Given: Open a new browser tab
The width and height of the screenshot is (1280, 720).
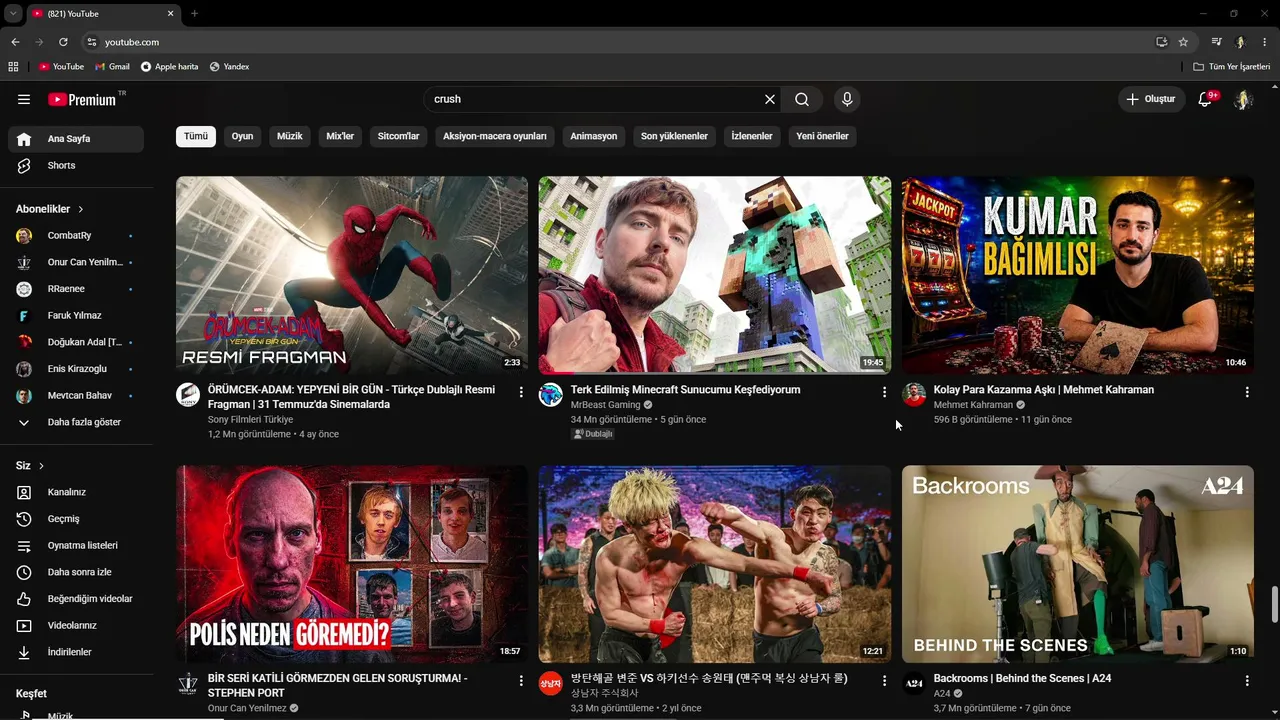Looking at the screenshot, I should [194, 14].
